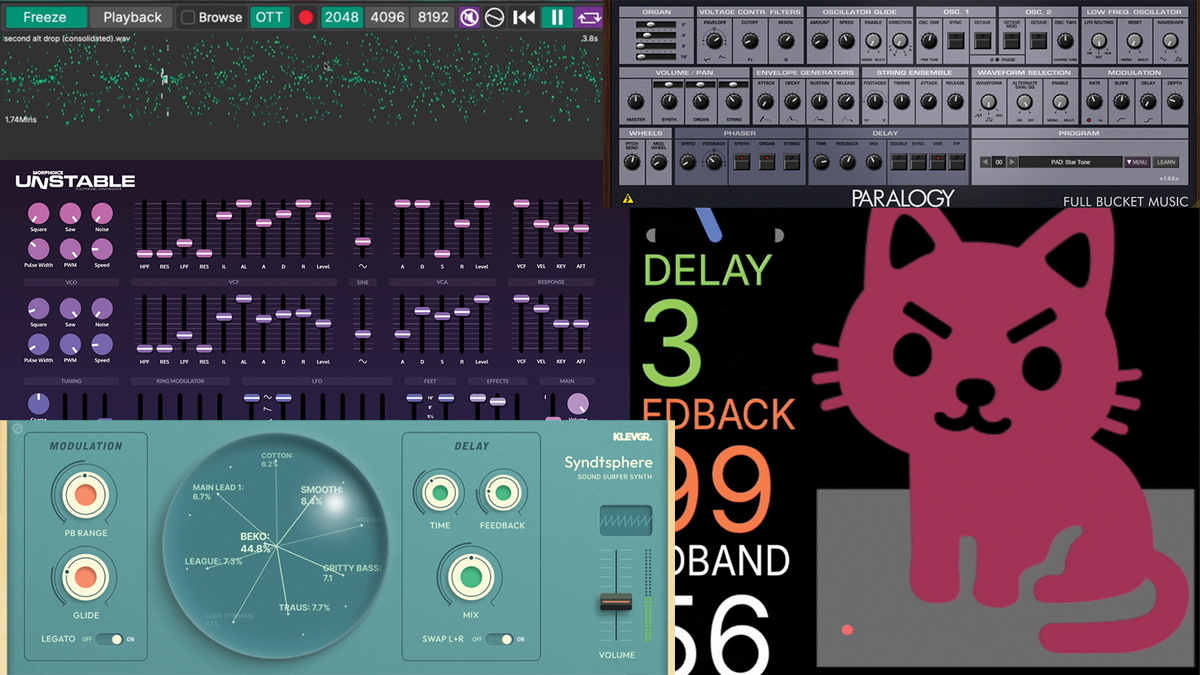Click the previous program arrow in Paralogy
Image resolution: width=1200 pixels, height=675 pixels.
coord(985,162)
